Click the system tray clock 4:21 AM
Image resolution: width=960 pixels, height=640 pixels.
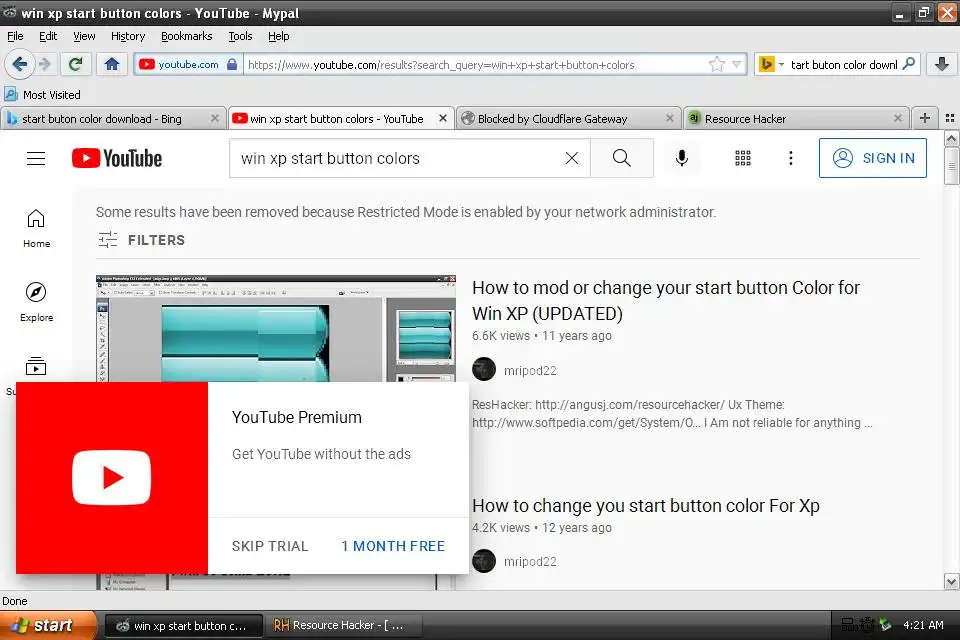[923, 625]
